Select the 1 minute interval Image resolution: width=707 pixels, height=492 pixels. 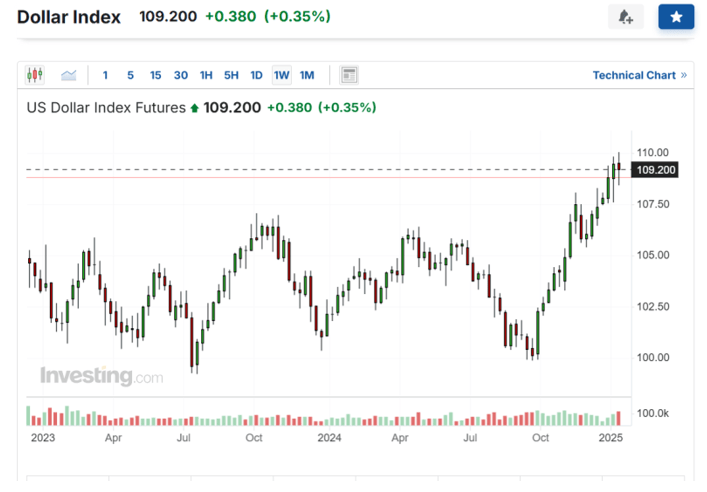[105, 75]
